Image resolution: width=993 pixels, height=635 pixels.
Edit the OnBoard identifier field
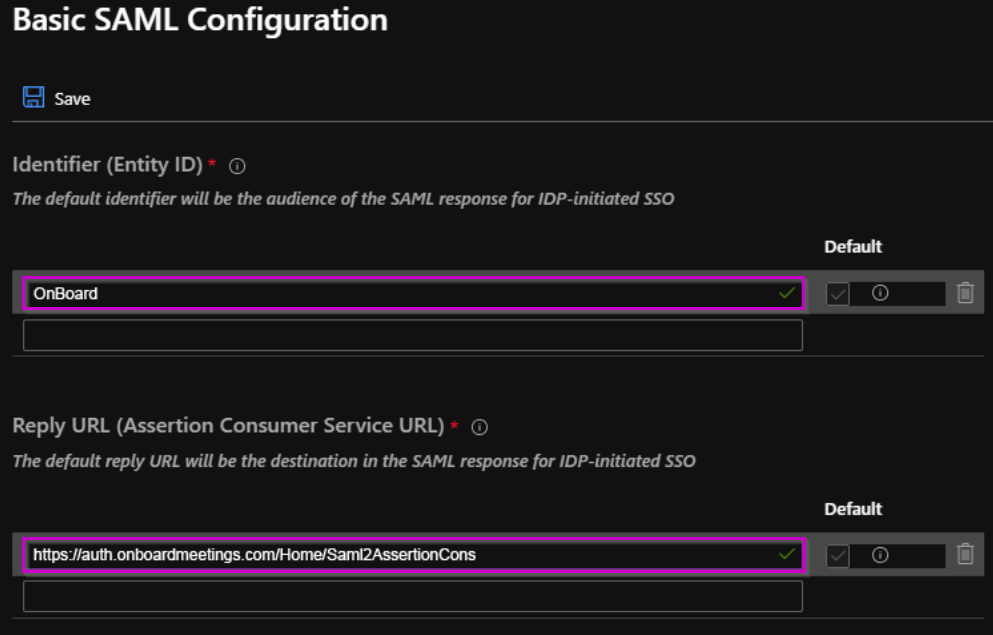pos(414,293)
